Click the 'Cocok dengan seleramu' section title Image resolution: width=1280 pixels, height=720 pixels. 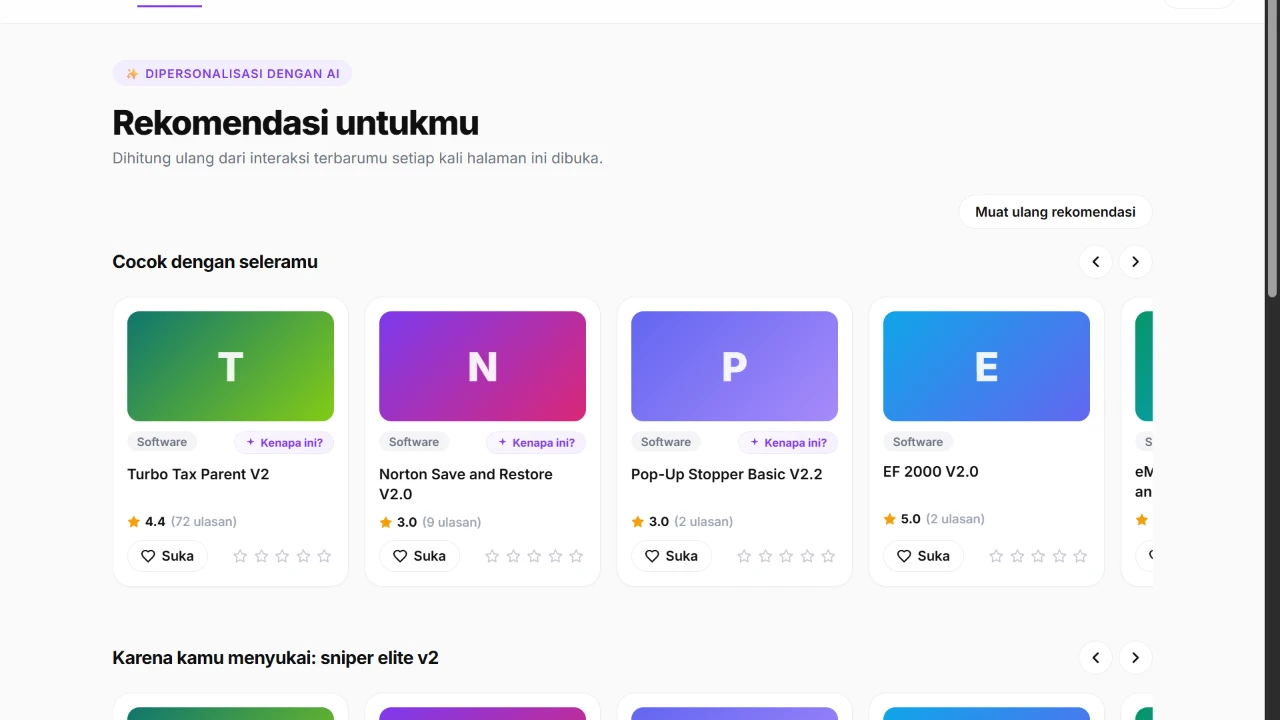215,262
